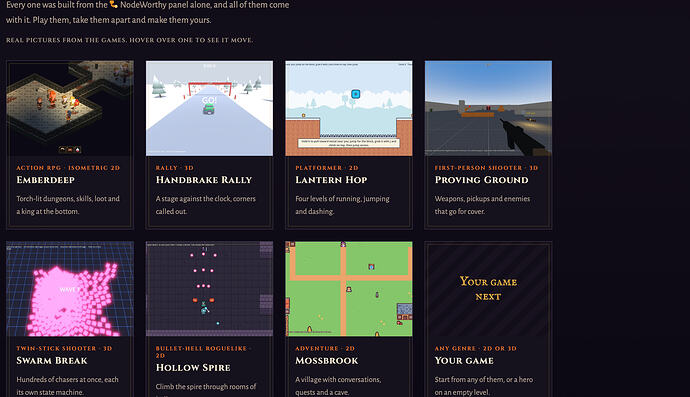Click 'Start from any of them' description
The height and width of the screenshot is (397, 690).
[484, 386]
